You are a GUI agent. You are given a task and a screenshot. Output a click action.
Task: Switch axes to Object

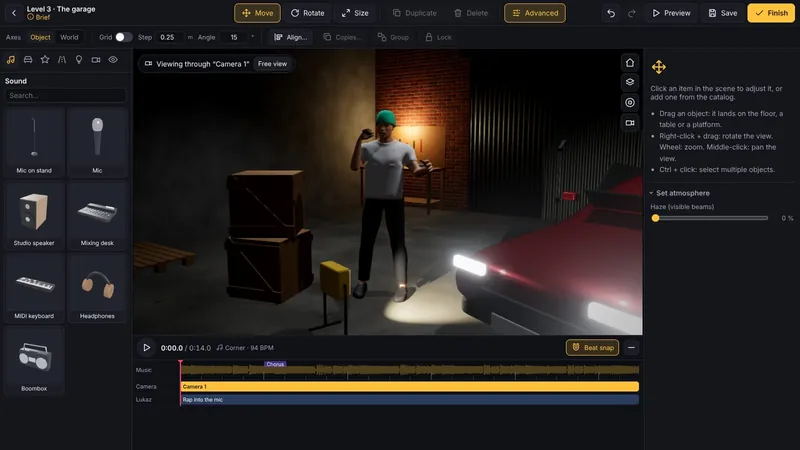pos(40,37)
